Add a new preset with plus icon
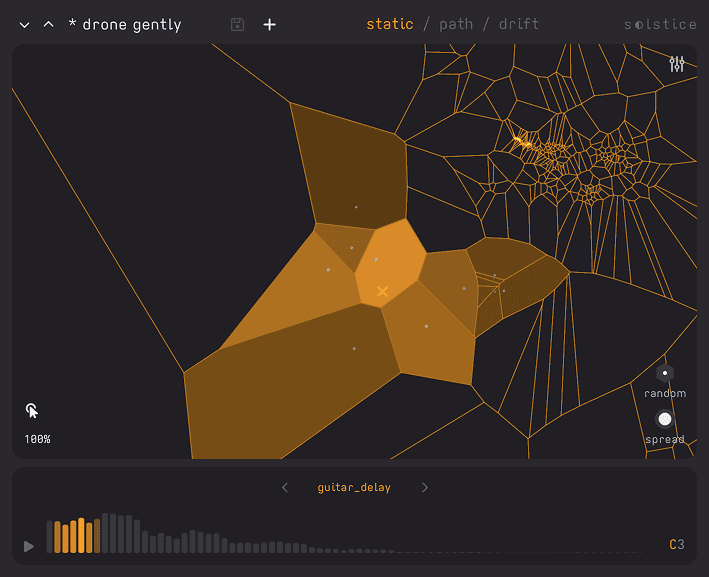The height and width of the screenshot is (577, 709). point(269,24)
